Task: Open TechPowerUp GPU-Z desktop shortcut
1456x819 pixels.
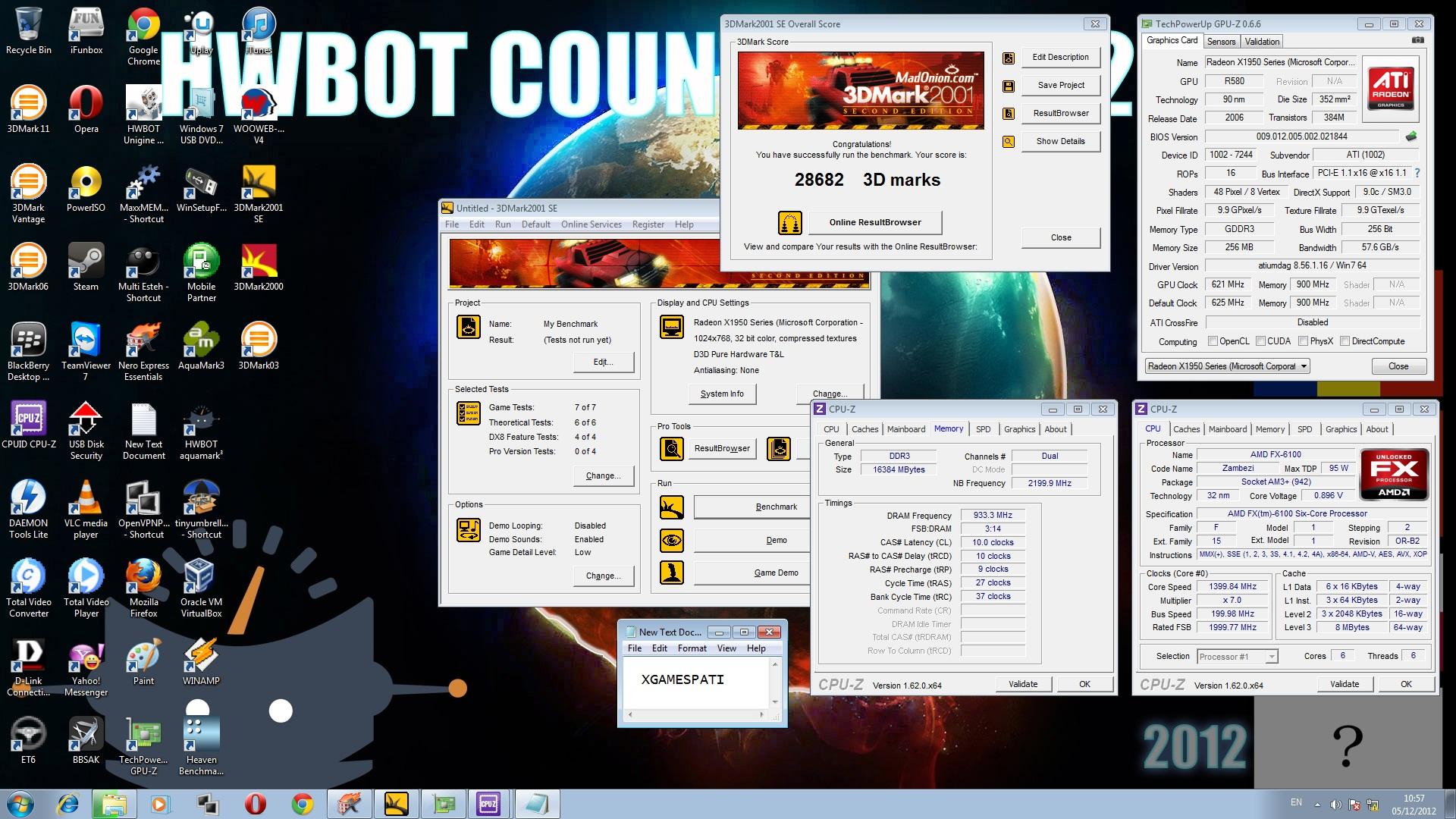Action: point(143,745)
